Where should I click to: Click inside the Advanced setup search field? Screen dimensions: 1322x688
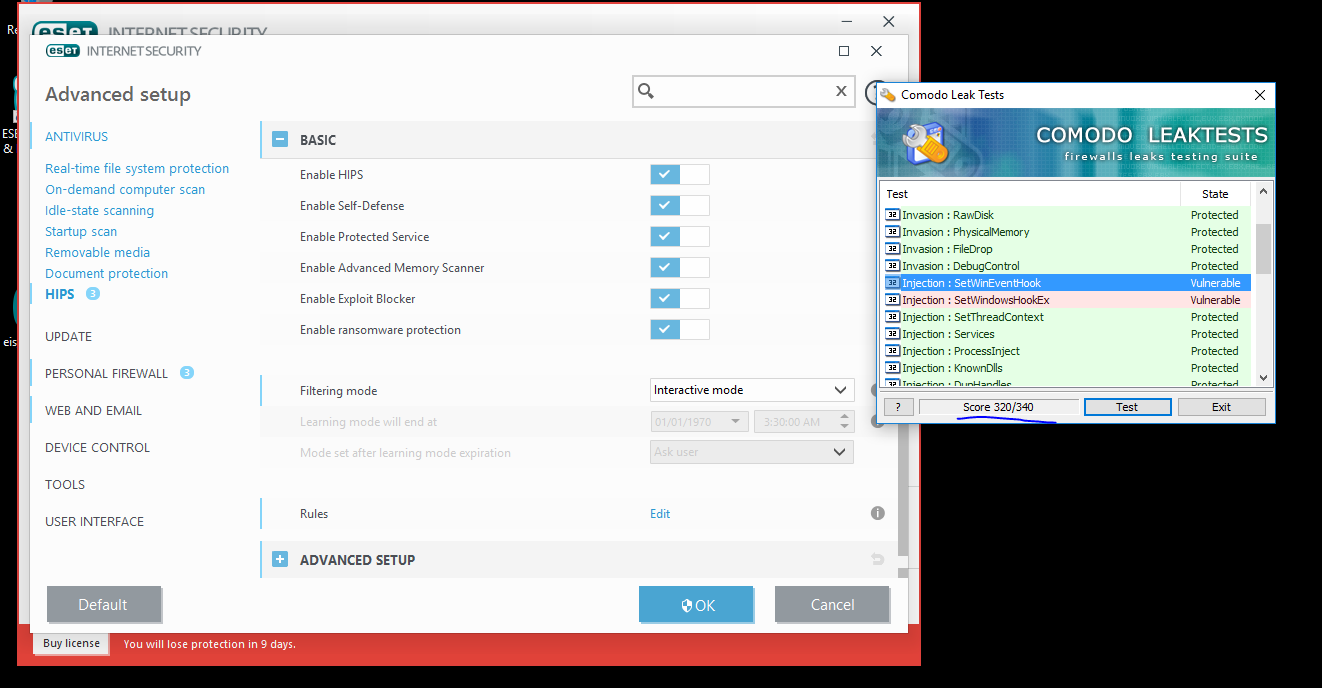[x=744, y=91]
